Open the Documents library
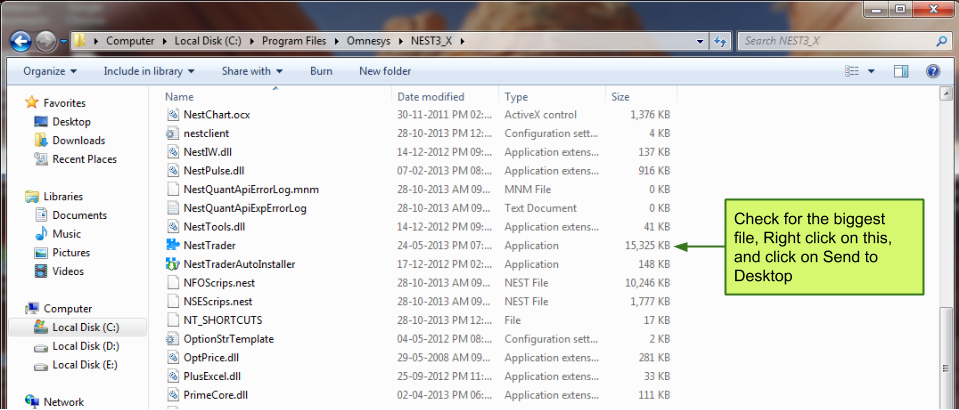The image size is (959, 410). (80, 215)
